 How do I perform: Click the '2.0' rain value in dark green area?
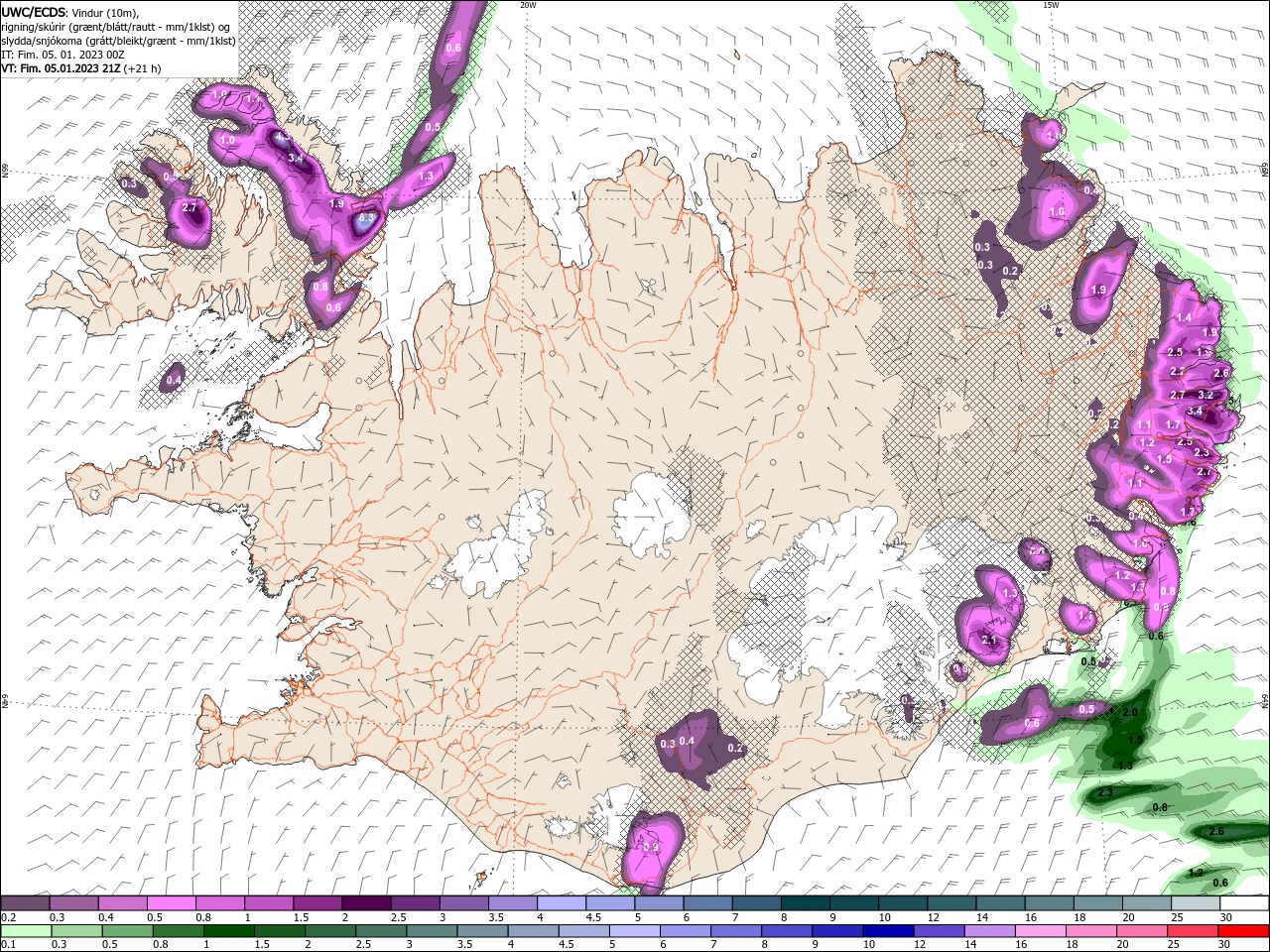click(x=1129, y=712)
